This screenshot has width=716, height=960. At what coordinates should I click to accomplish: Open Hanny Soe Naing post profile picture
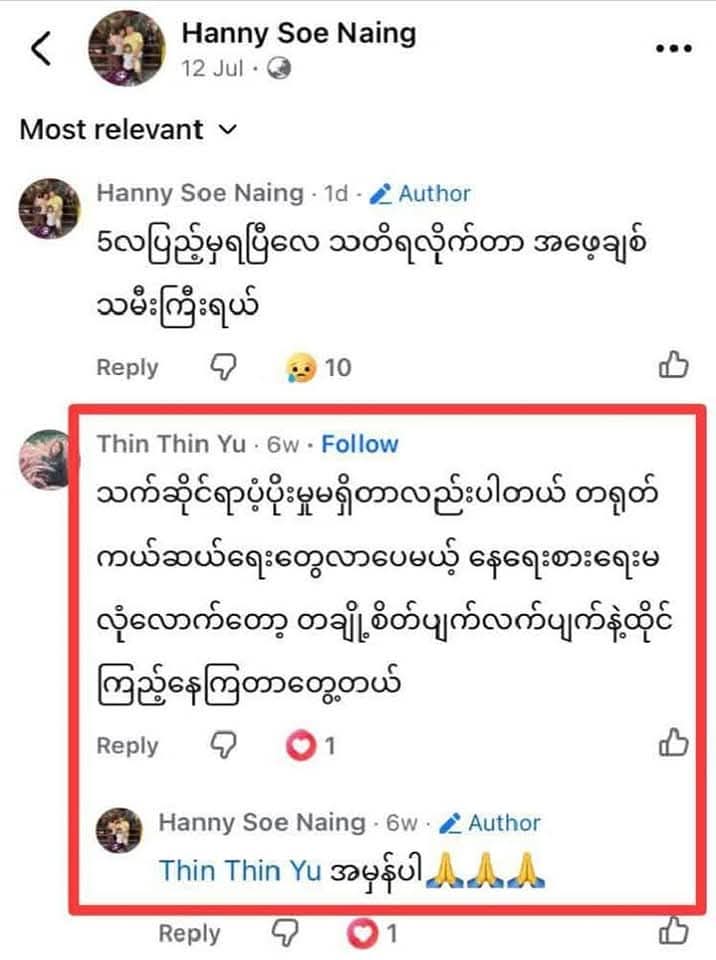(127, 49)
